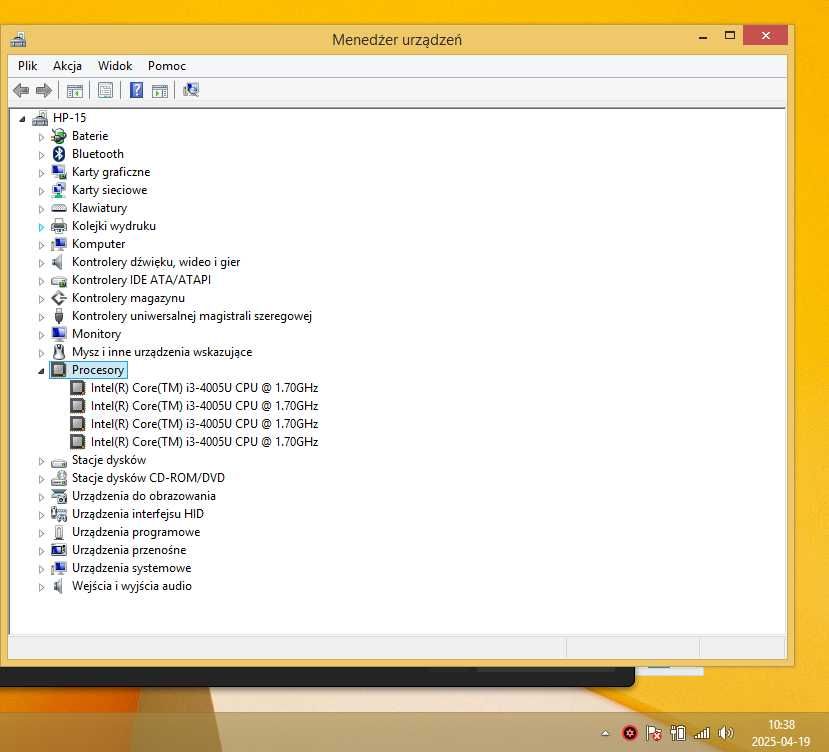Viewport: 829px width, 752px height.
Task: Show hidden tray icons arrow
Action: coord(605,733)
